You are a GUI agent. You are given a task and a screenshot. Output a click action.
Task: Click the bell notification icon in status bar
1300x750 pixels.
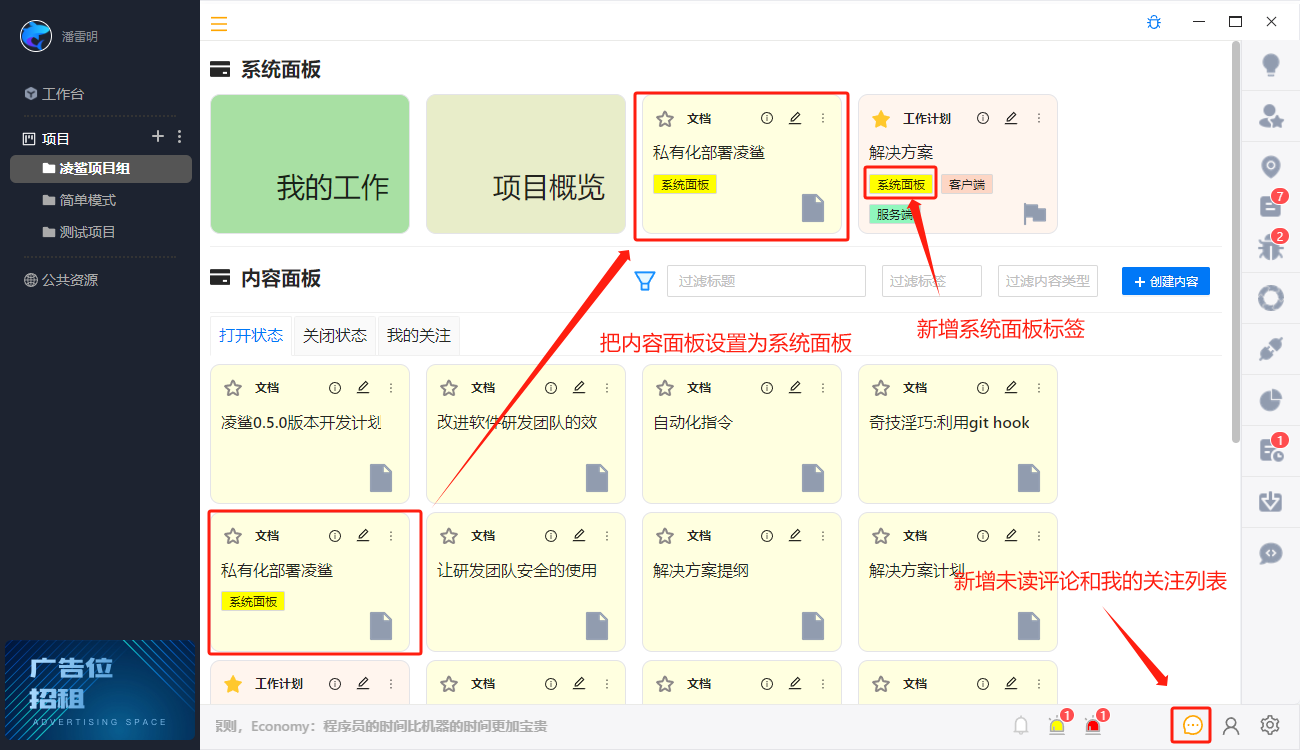[x=1021, y=725]
